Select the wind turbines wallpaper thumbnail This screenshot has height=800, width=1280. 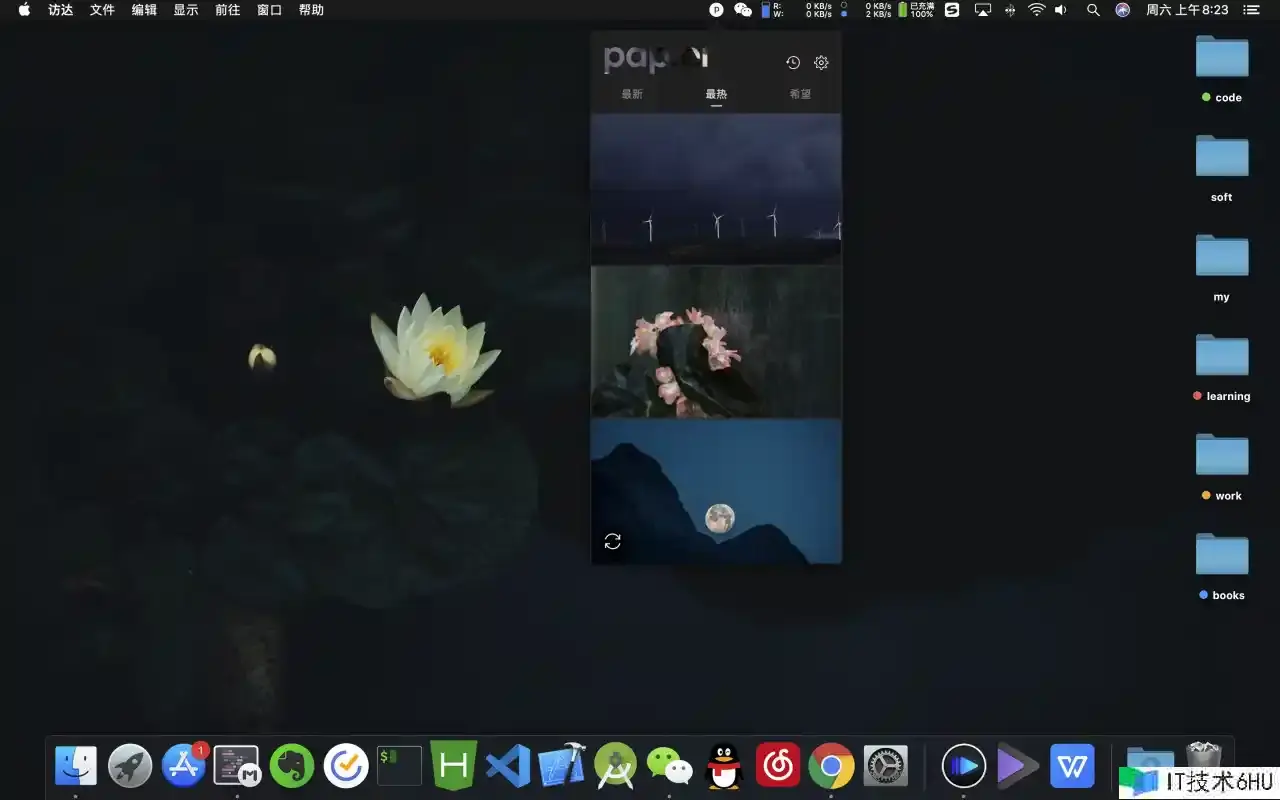tap(716, 188)
